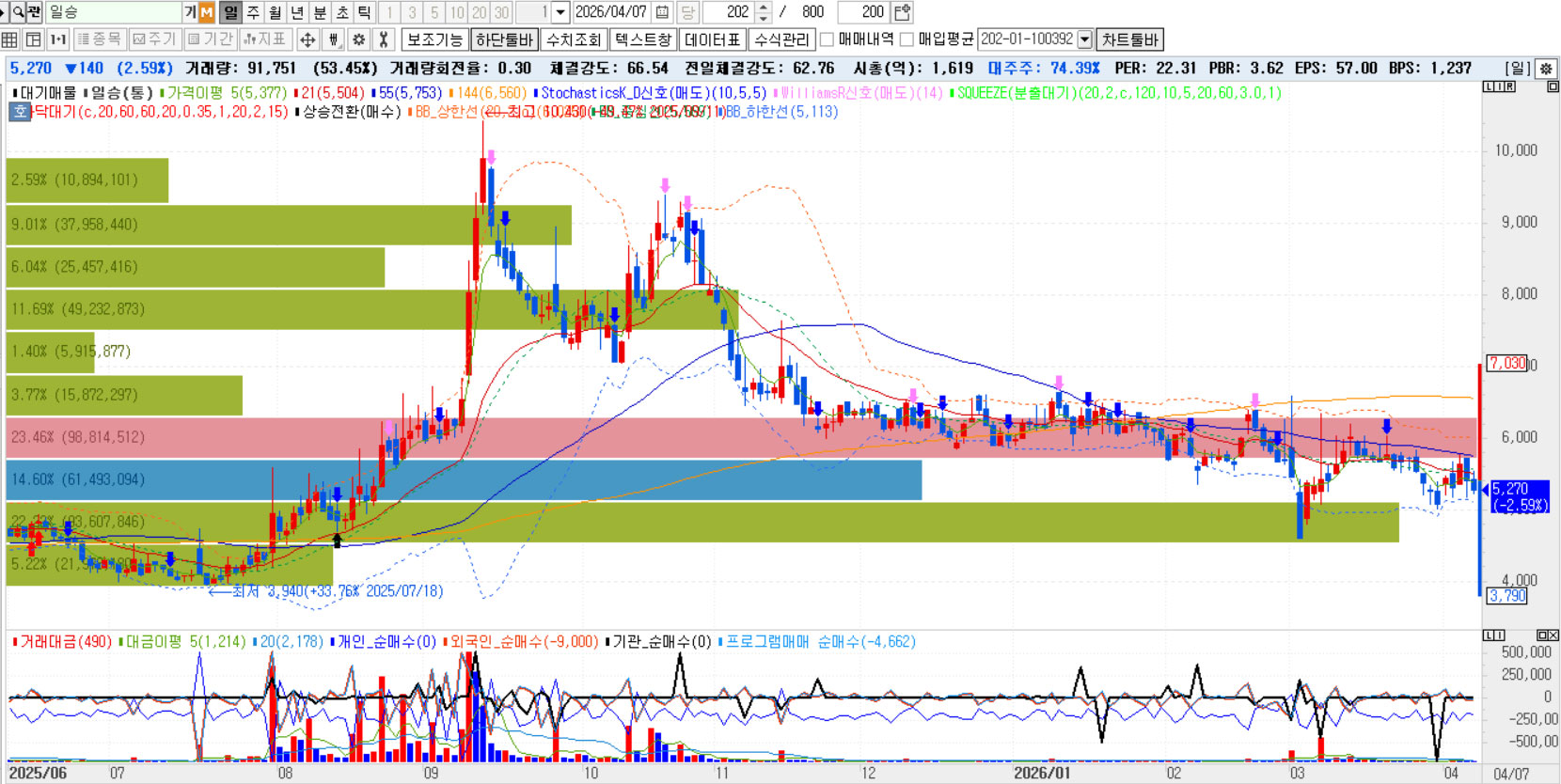Click the grid layout icon in second toolbar
The width and height of the screenshot is (1561, 784).
[9, 39]
